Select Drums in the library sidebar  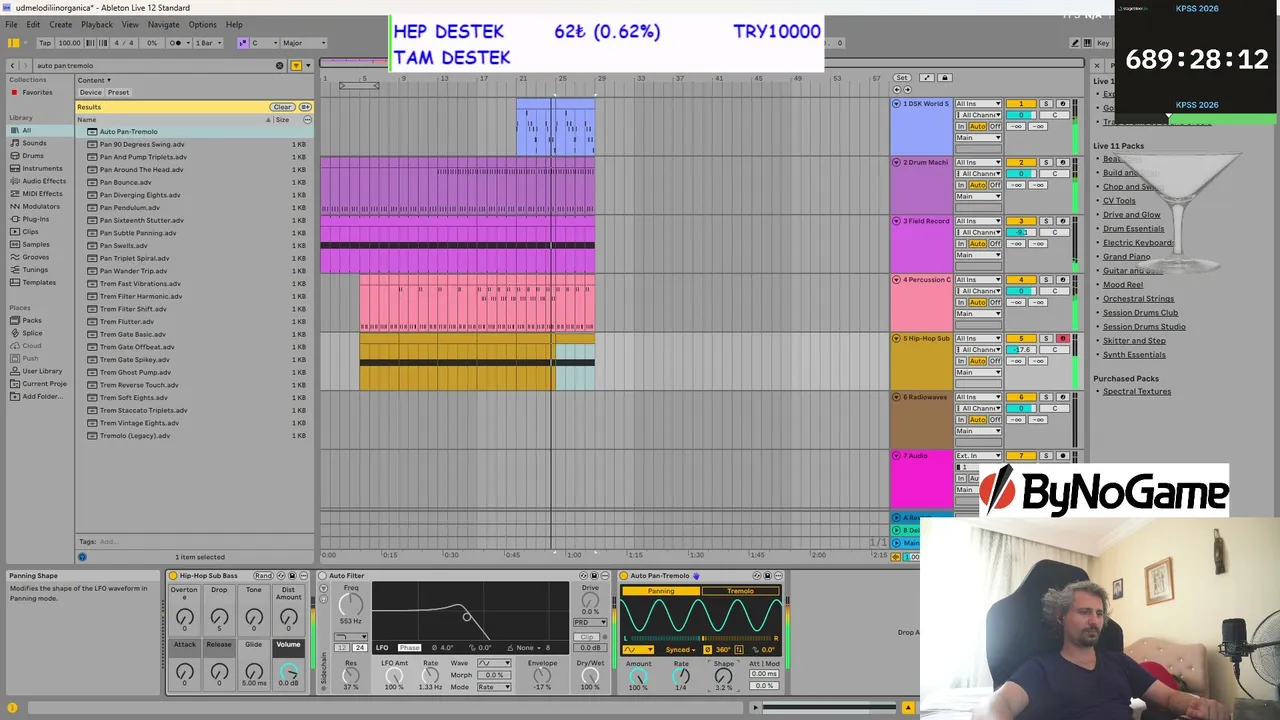coord(33,156)
